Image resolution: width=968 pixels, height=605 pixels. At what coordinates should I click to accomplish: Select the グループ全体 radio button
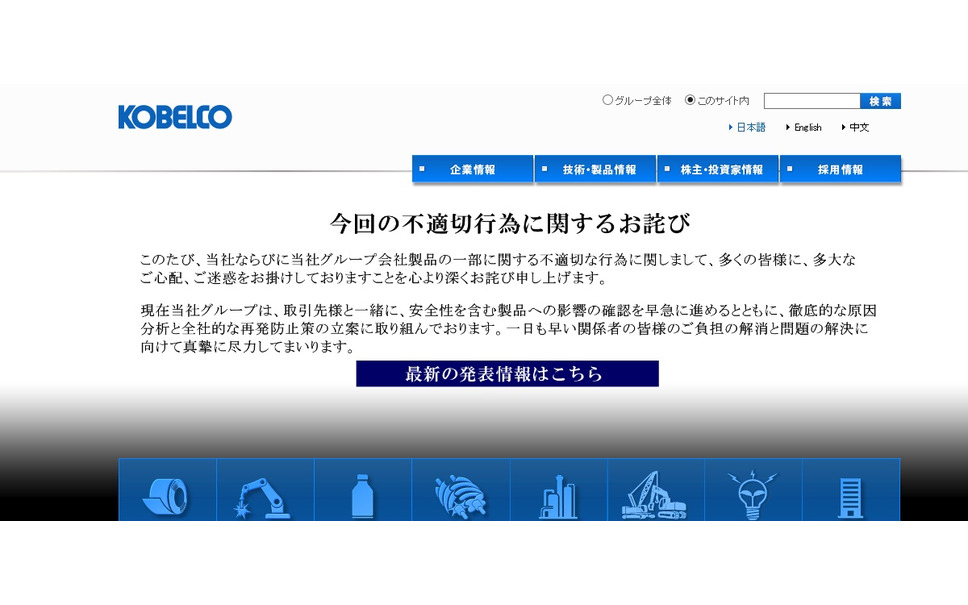[608, 100]
